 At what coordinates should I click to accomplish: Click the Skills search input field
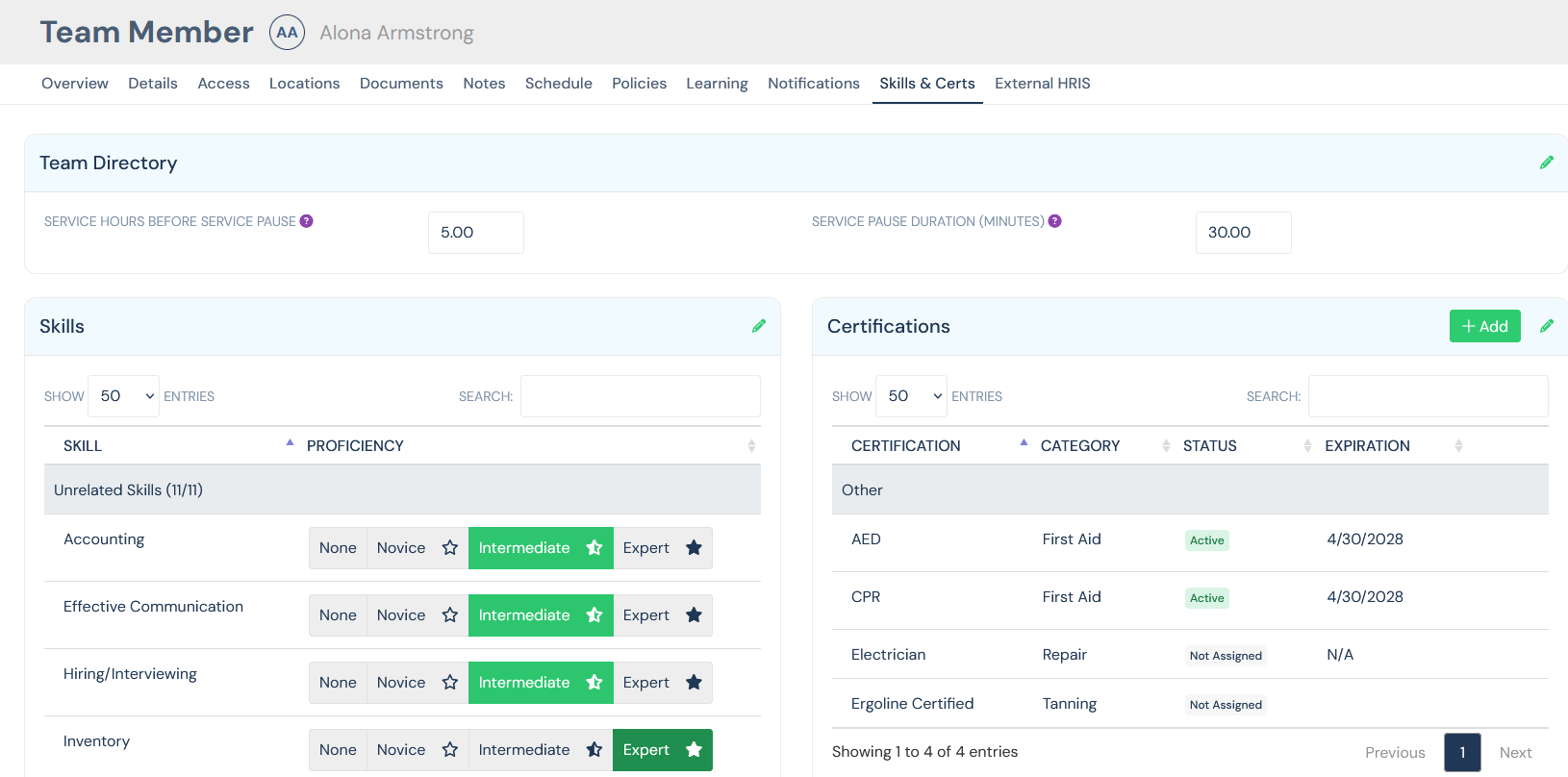(640, 396)
